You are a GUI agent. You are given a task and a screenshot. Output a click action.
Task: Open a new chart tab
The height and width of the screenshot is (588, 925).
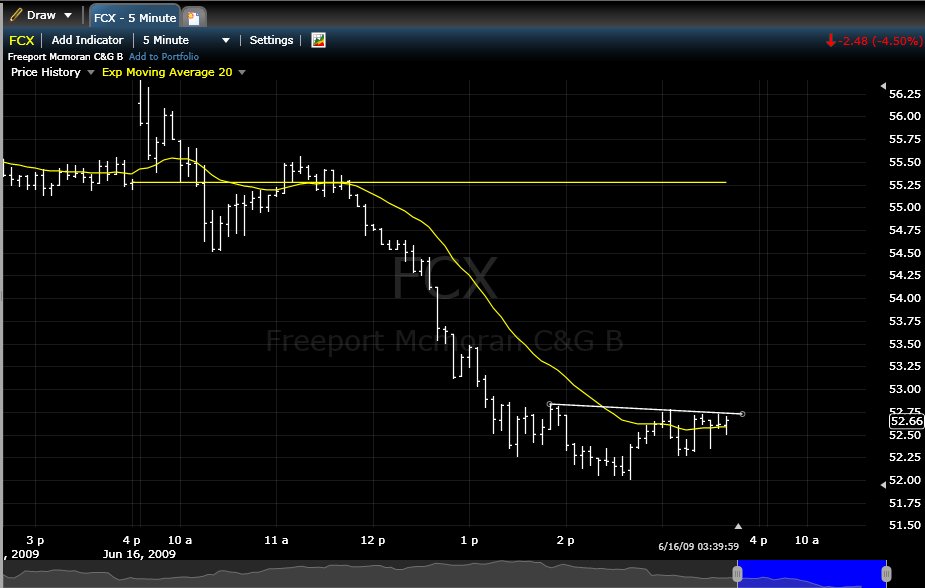(x=193, y=18)
